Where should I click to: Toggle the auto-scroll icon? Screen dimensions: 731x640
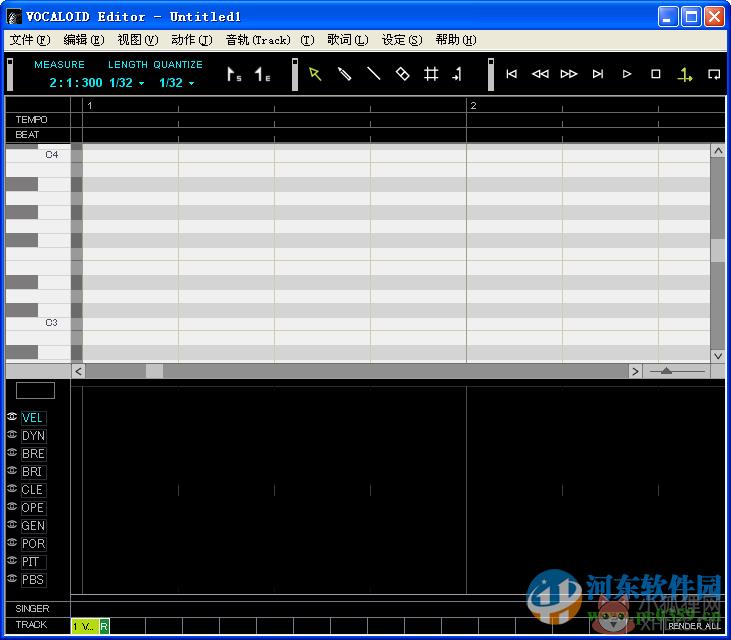(685, 75)
